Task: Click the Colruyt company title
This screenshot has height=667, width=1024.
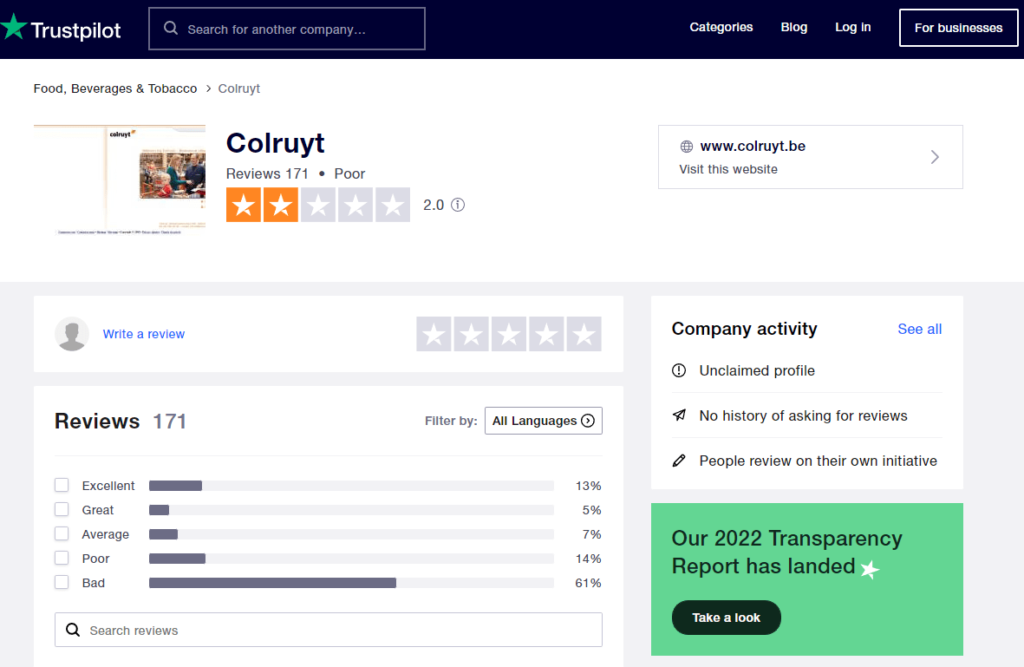Action: (275, 143)
